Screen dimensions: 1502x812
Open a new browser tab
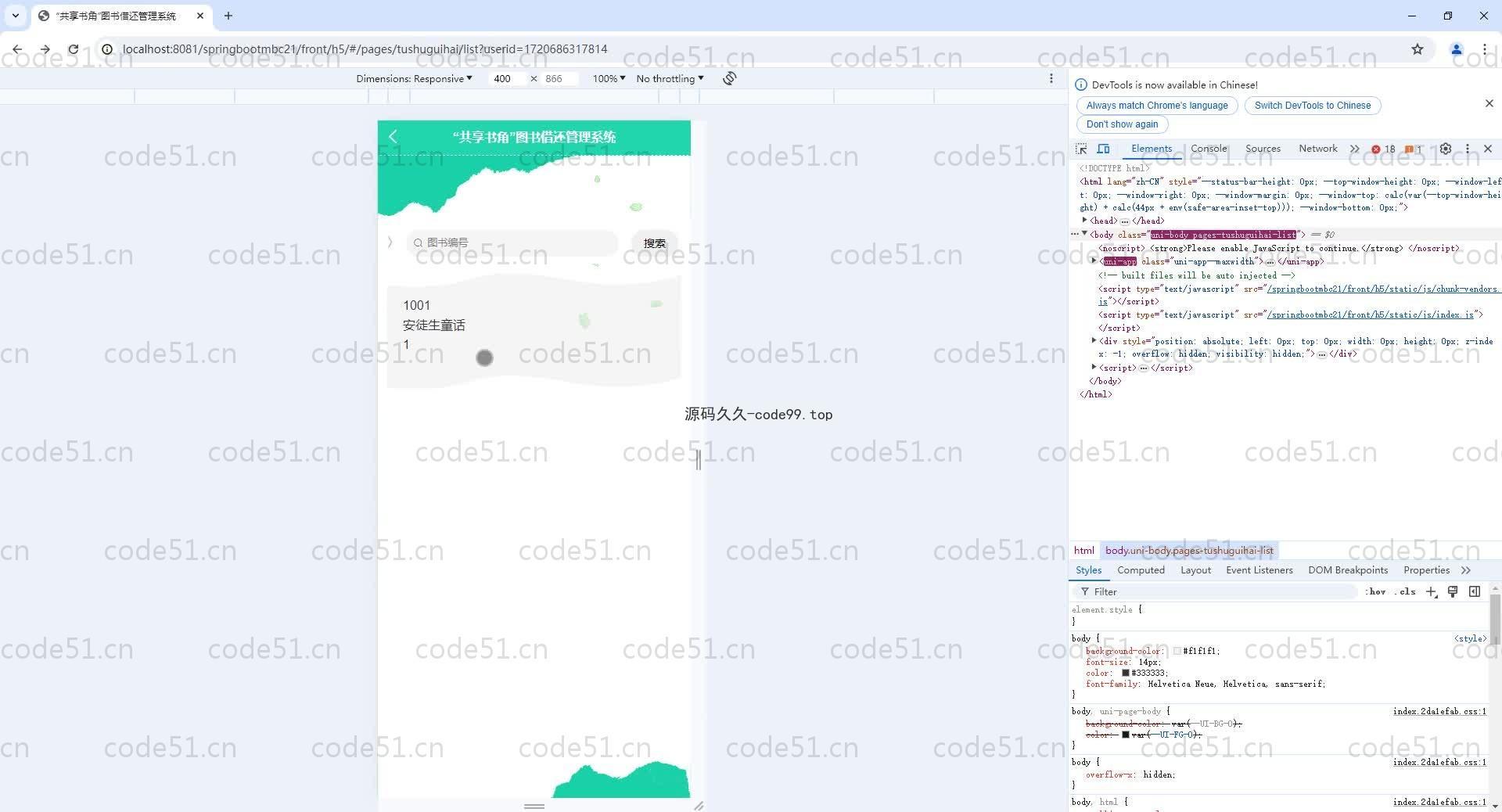[228, 16]
